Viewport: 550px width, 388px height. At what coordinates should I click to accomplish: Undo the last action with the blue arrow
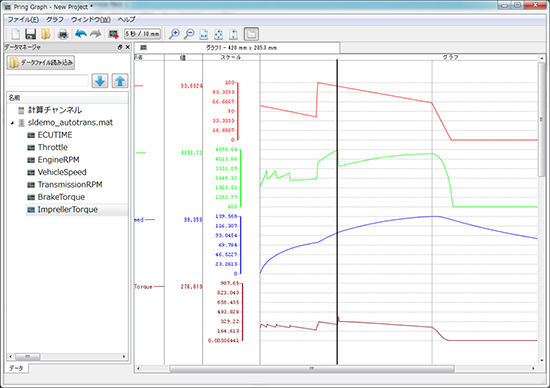[81, 34]
